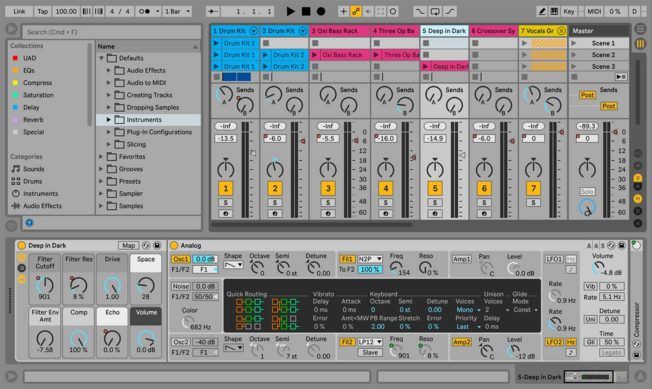Screen dimensions: 652x389
Task: Click the browser preview headphone icon
Action: (x=29, y=223)
